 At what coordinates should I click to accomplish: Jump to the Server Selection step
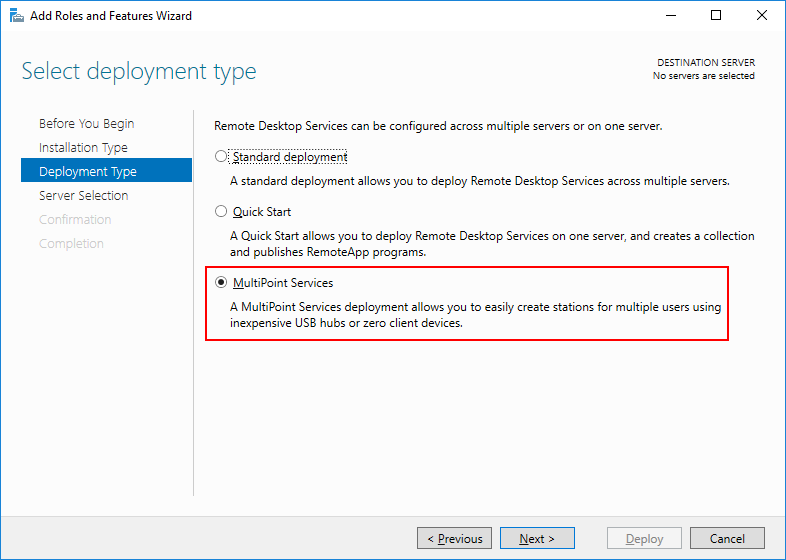coord(83,196)
